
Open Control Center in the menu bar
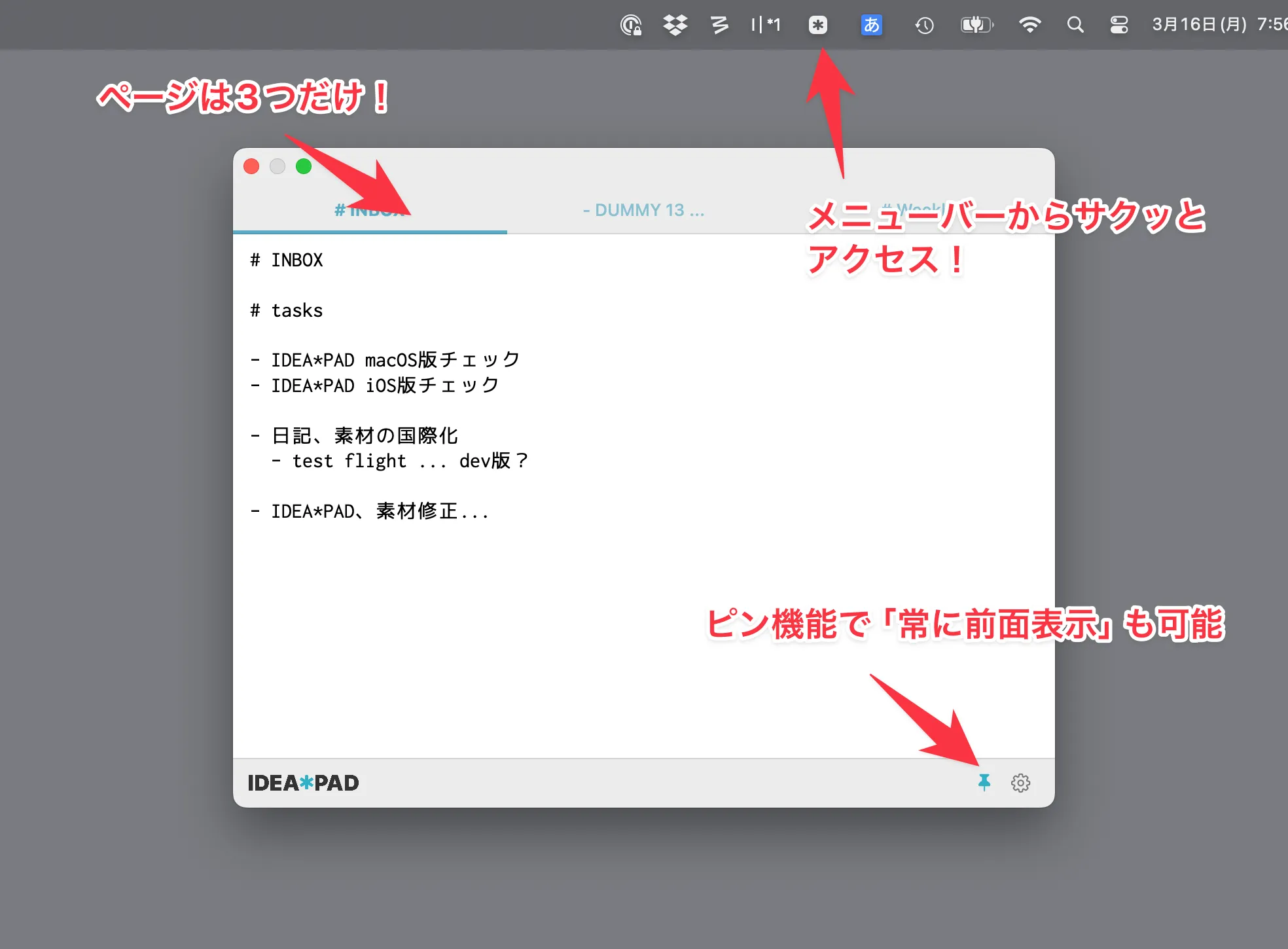[1119, 25]
